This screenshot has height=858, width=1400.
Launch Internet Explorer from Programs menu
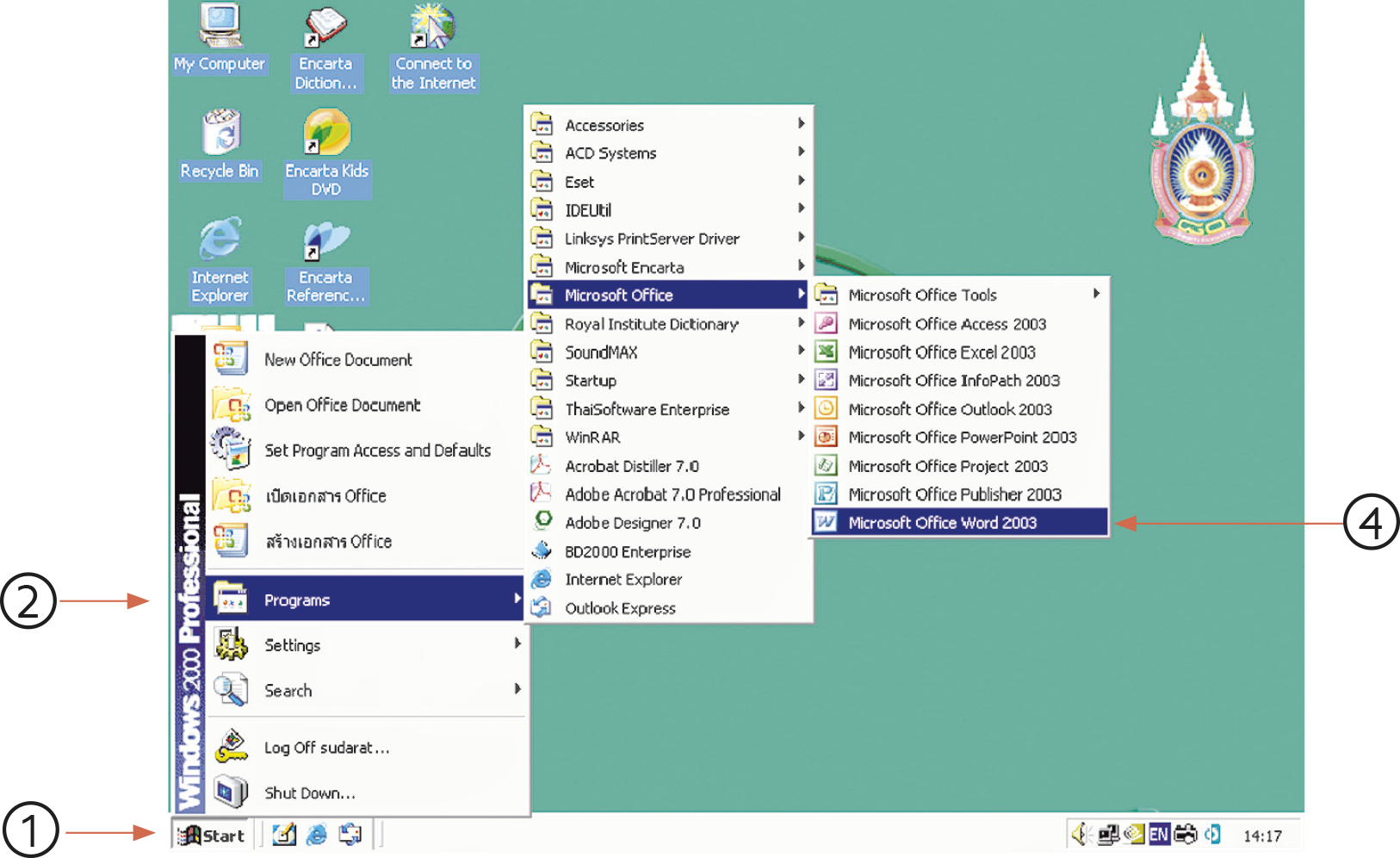(x=668, y=580)
